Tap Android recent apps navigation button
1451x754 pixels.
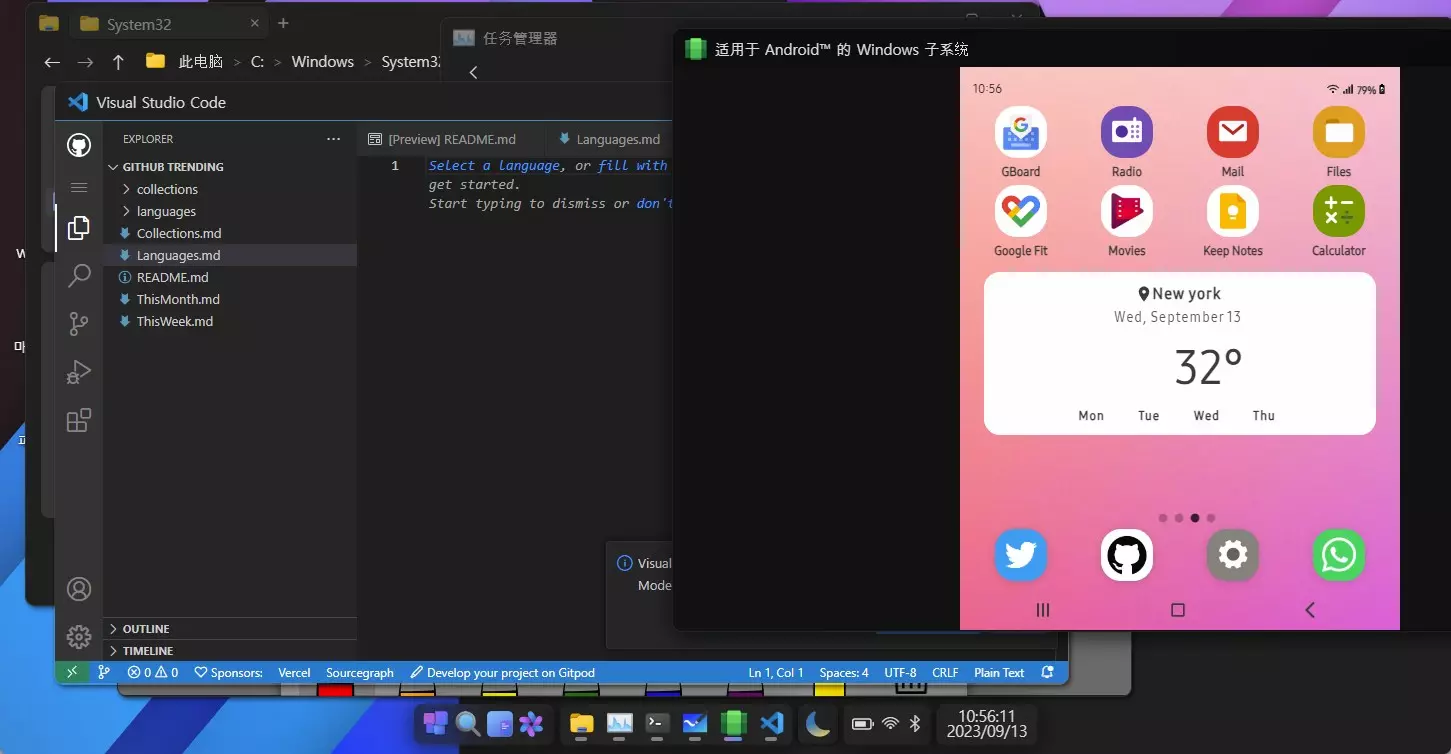pyautogui.click(x=1043, y=610)
